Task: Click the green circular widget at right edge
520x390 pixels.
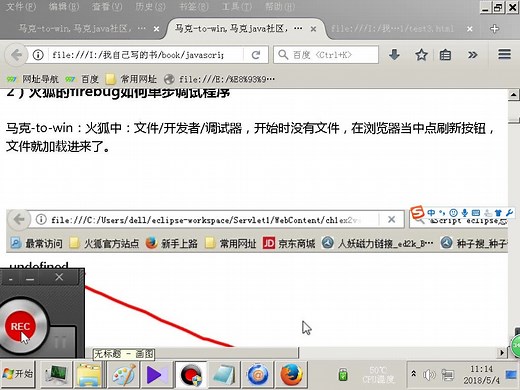Action: (516, 346)
